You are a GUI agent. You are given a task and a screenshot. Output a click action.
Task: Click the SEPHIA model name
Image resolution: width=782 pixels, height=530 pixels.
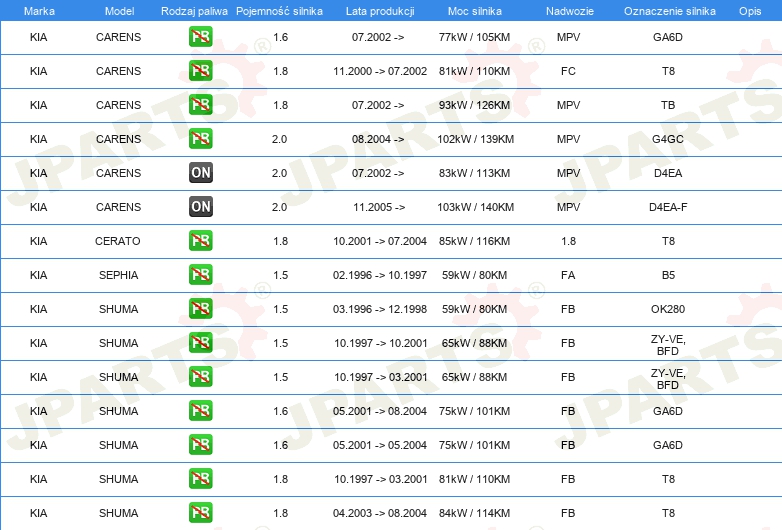point(118,275)
